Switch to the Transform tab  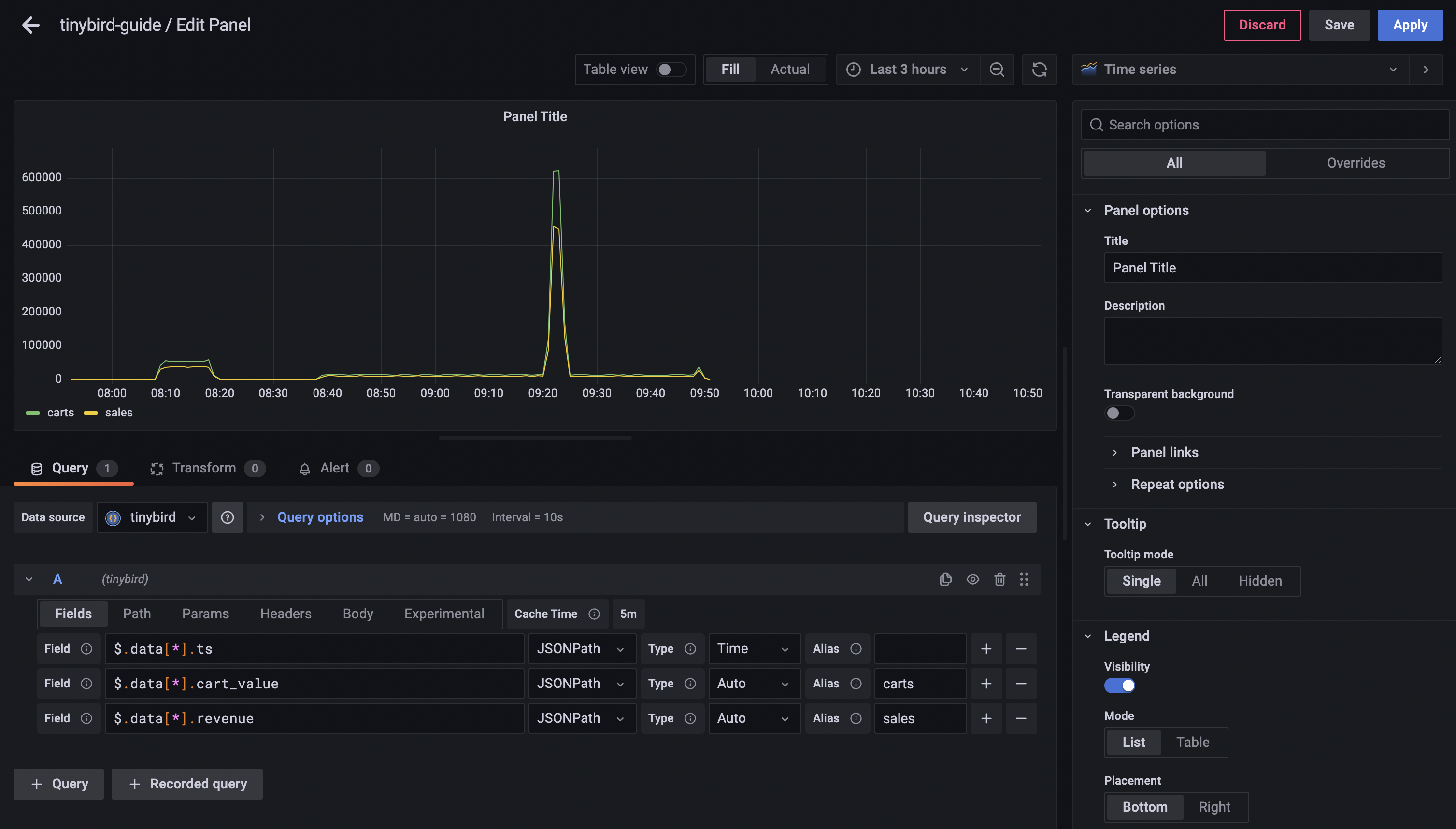pos(208,468)
